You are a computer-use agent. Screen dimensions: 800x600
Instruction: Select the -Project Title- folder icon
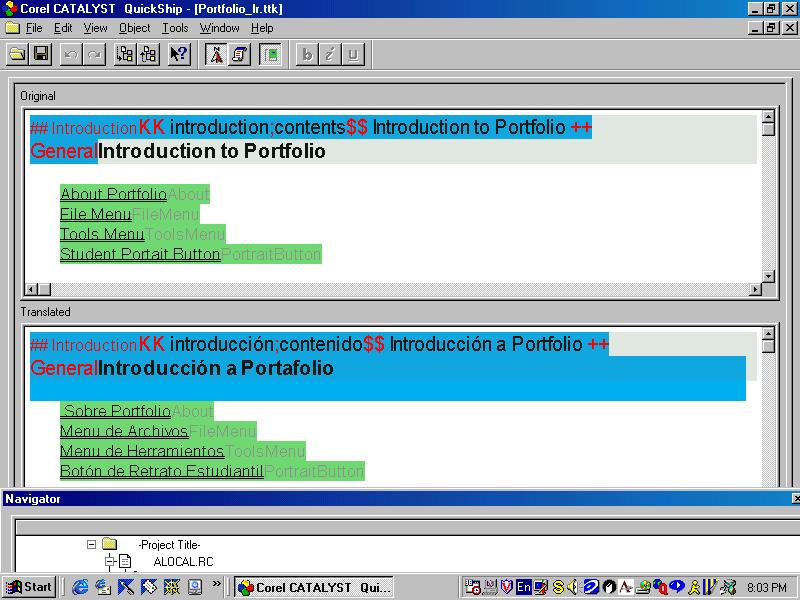[109, 544]
